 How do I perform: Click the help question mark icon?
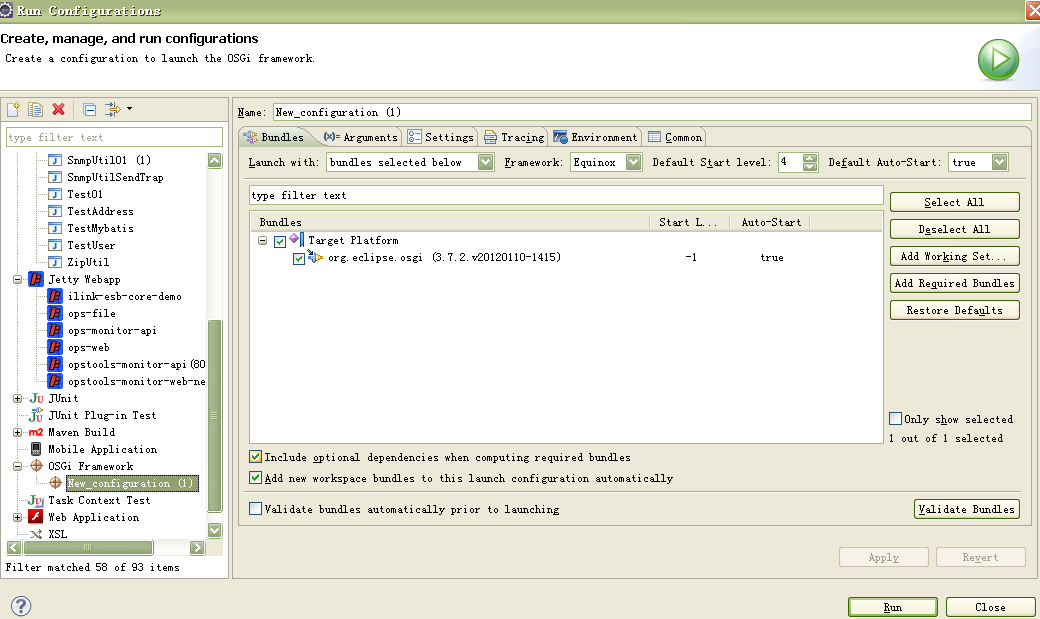click(21, 606)
